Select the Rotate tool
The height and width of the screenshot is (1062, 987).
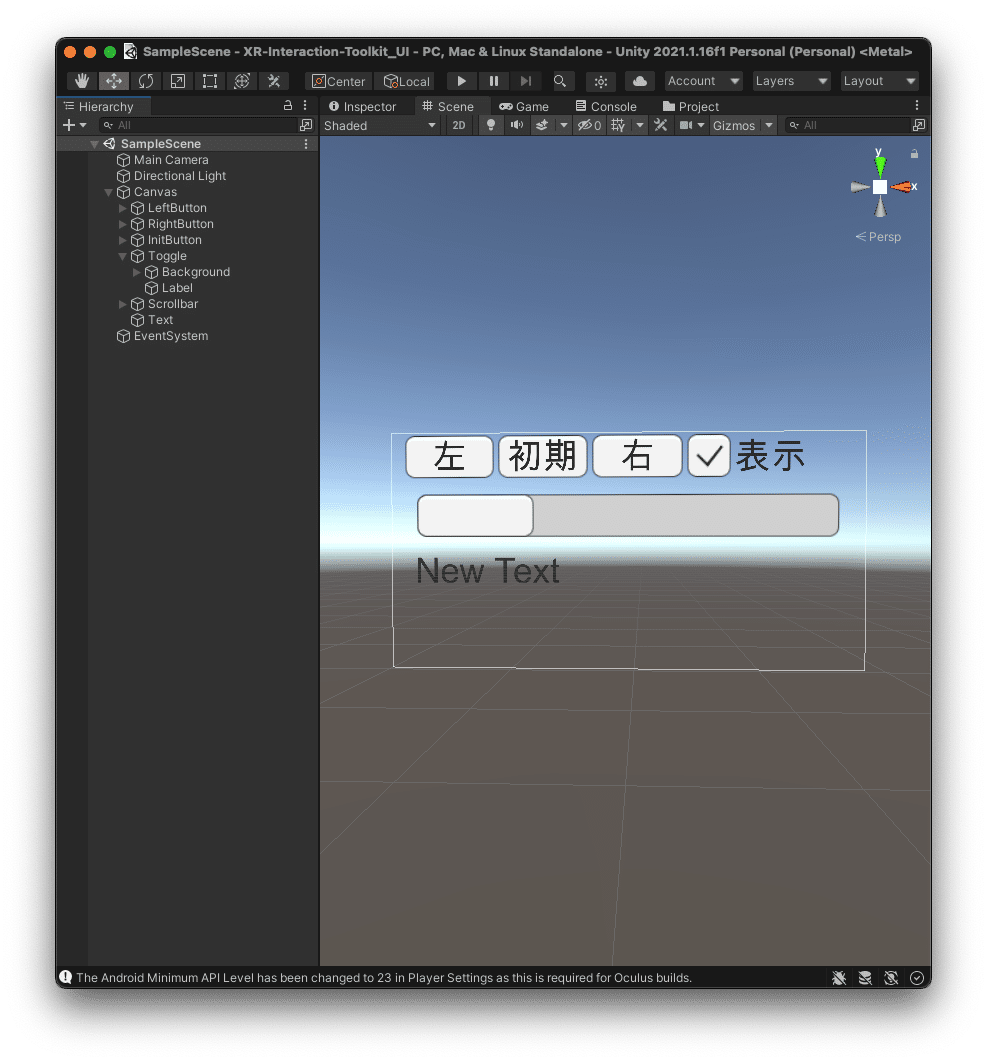point(146,81)
